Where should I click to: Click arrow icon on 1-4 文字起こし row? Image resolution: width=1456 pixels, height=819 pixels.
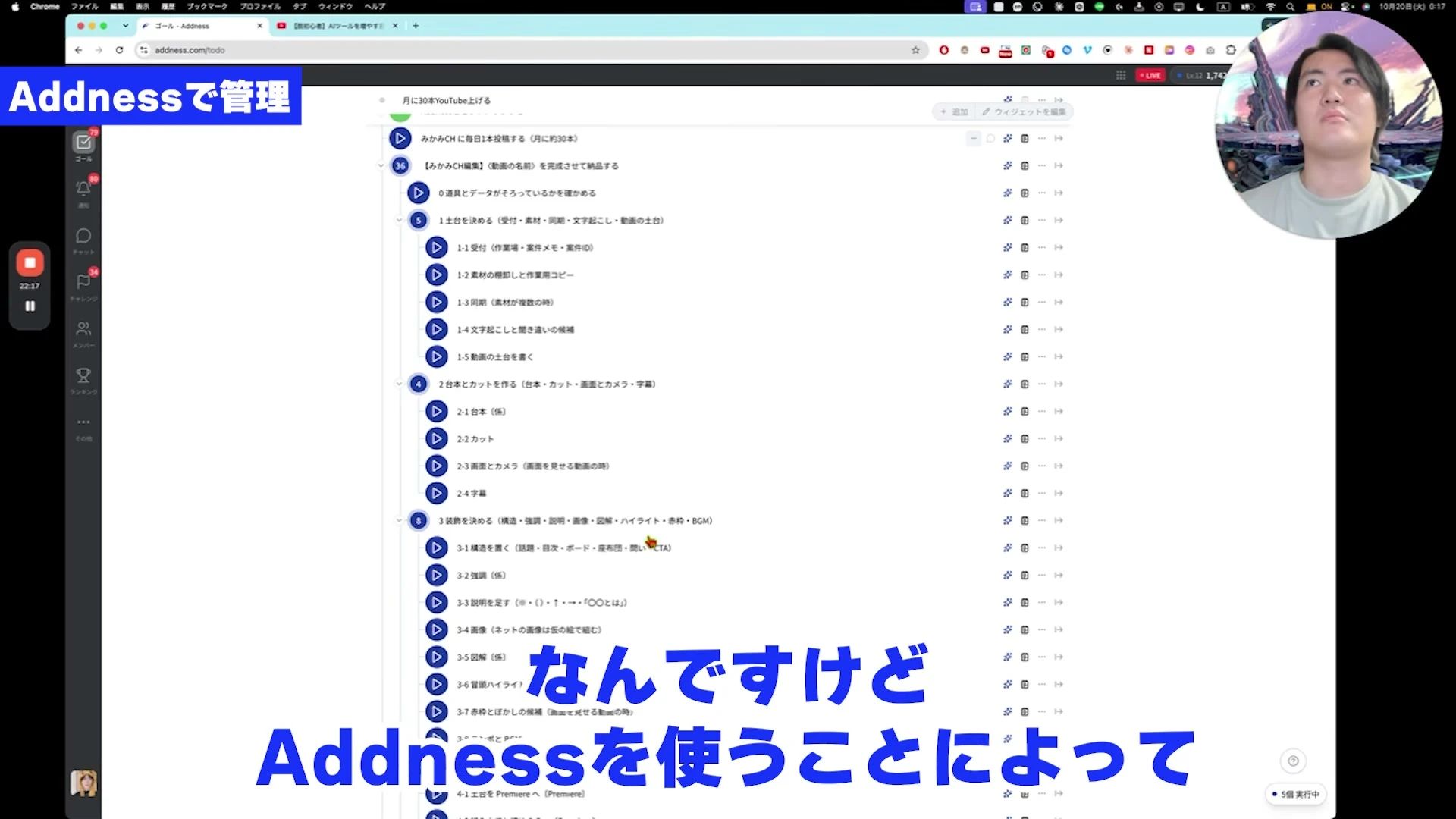tap(1059, 330)
